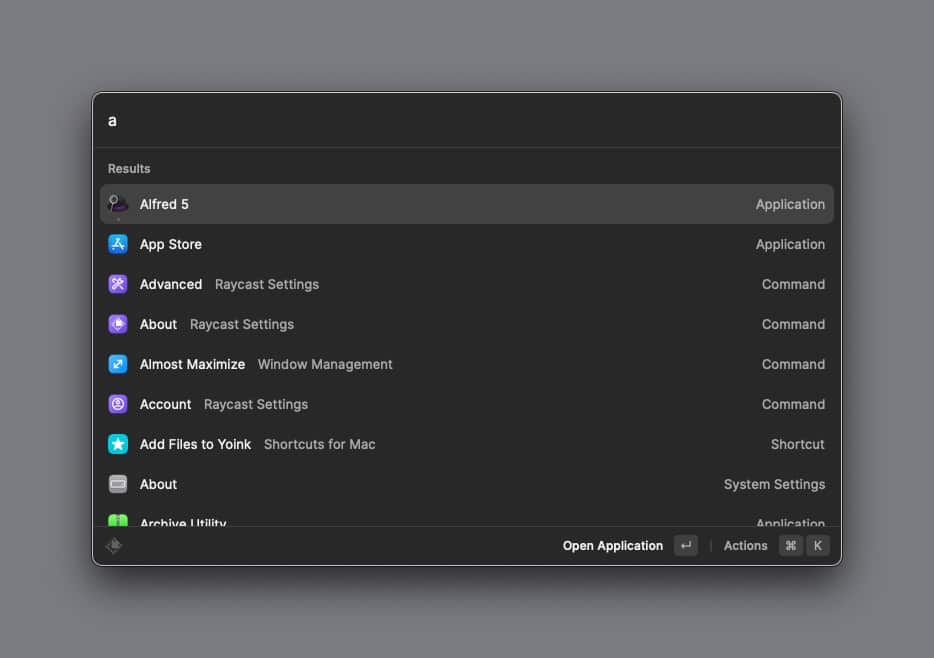Click the 'System Settings' label in the About row
The height and width of the screenshot is (658, 934).
(774, 484)
